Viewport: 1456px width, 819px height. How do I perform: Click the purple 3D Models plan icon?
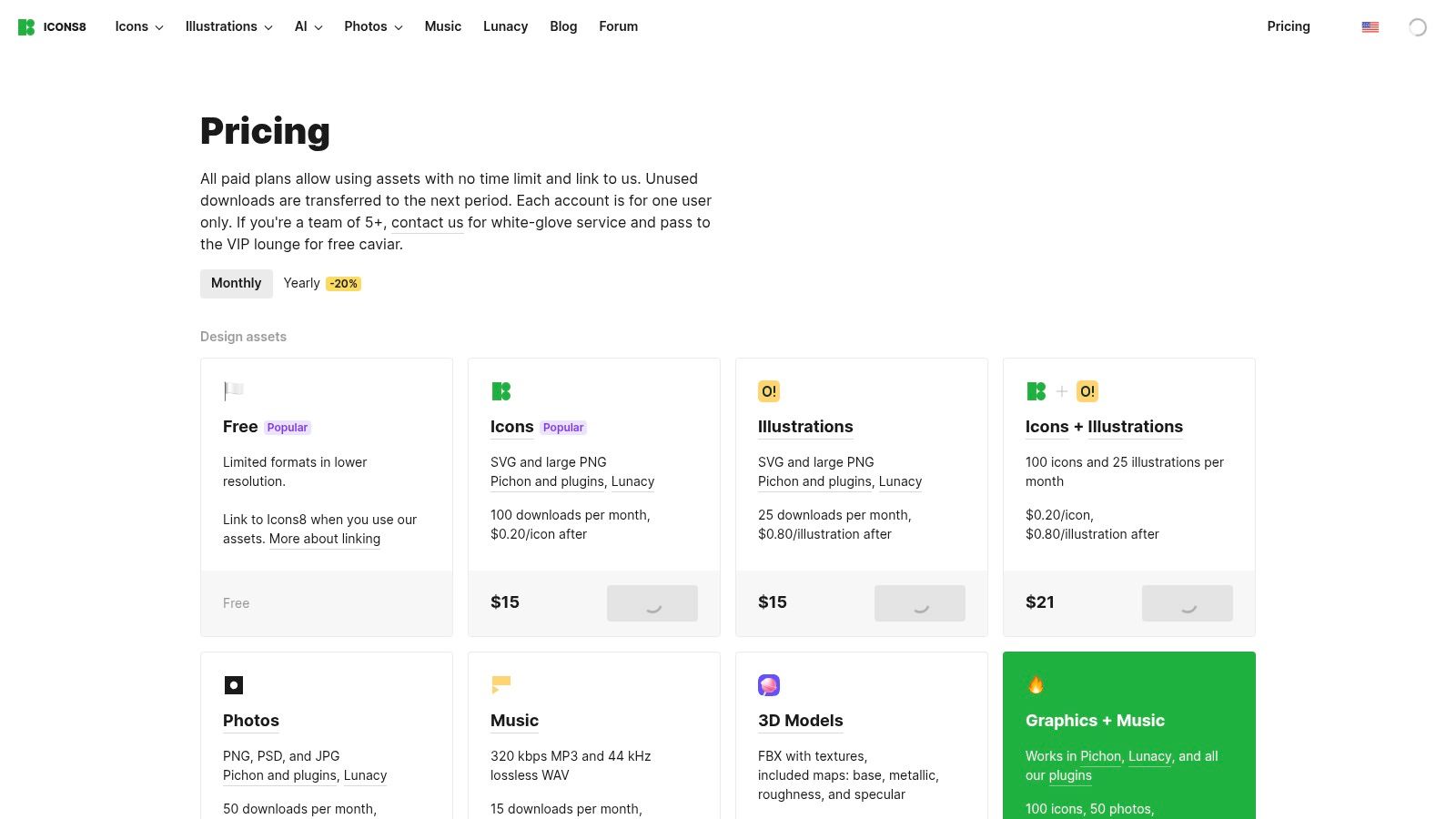click(769, 685)
